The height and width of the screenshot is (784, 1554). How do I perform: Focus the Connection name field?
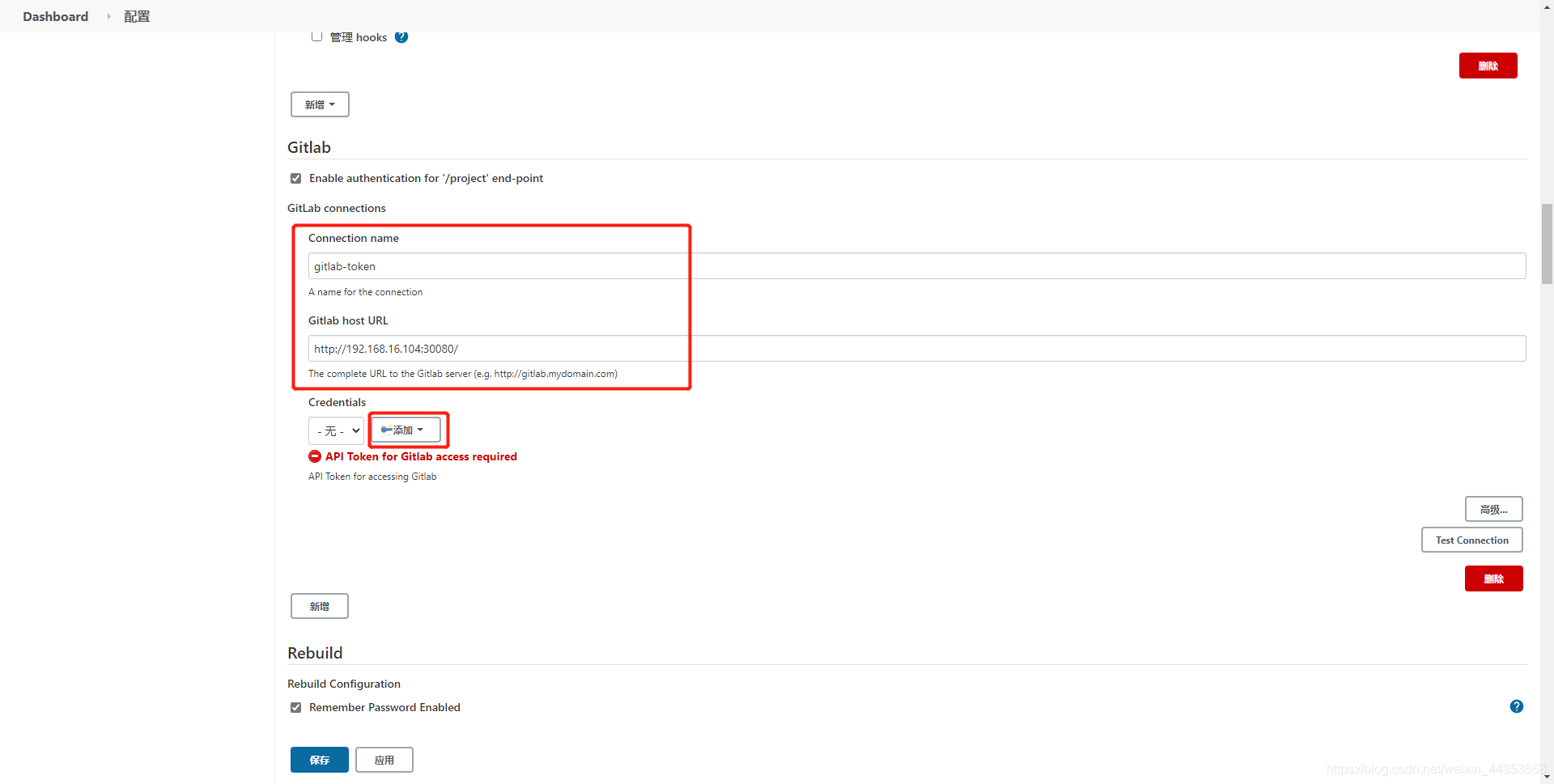tap(917, 266)
